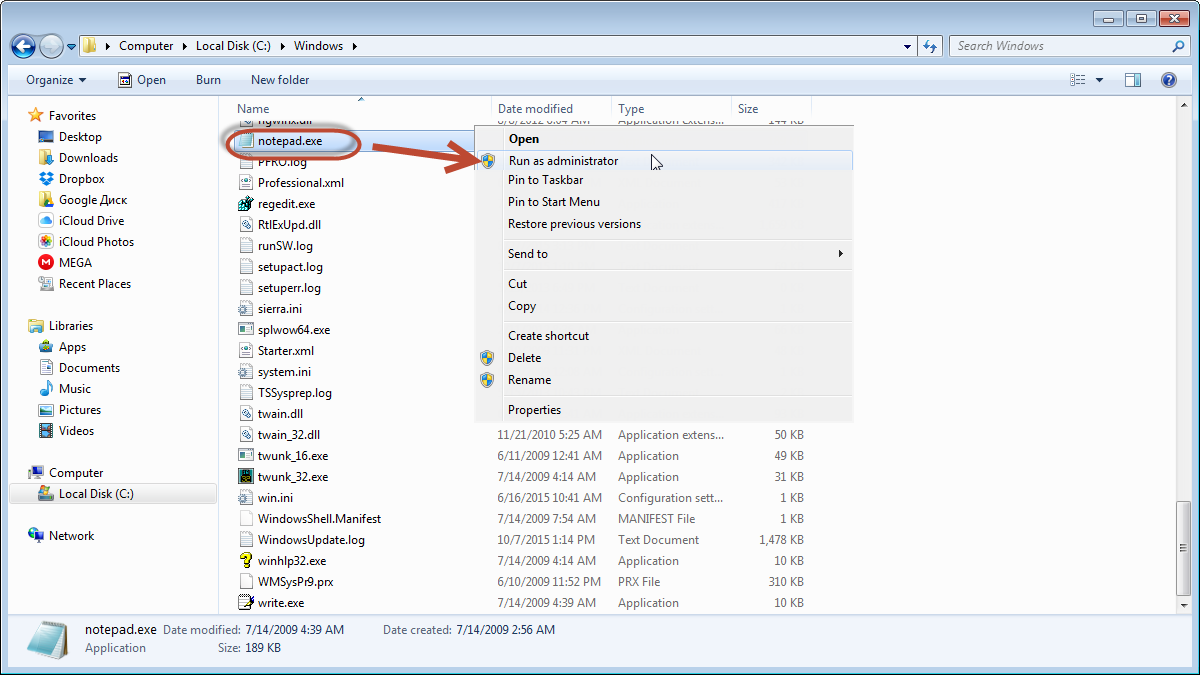Click the Forward navigation arrow

[51, 46]
